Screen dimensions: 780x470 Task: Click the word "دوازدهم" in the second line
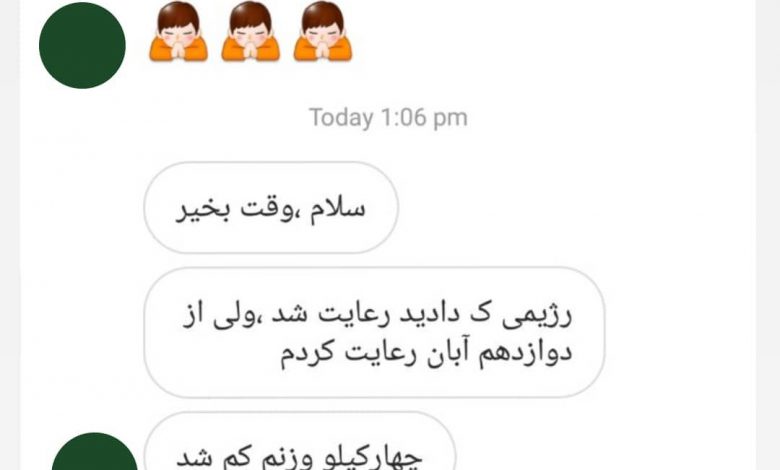point(525,353)
